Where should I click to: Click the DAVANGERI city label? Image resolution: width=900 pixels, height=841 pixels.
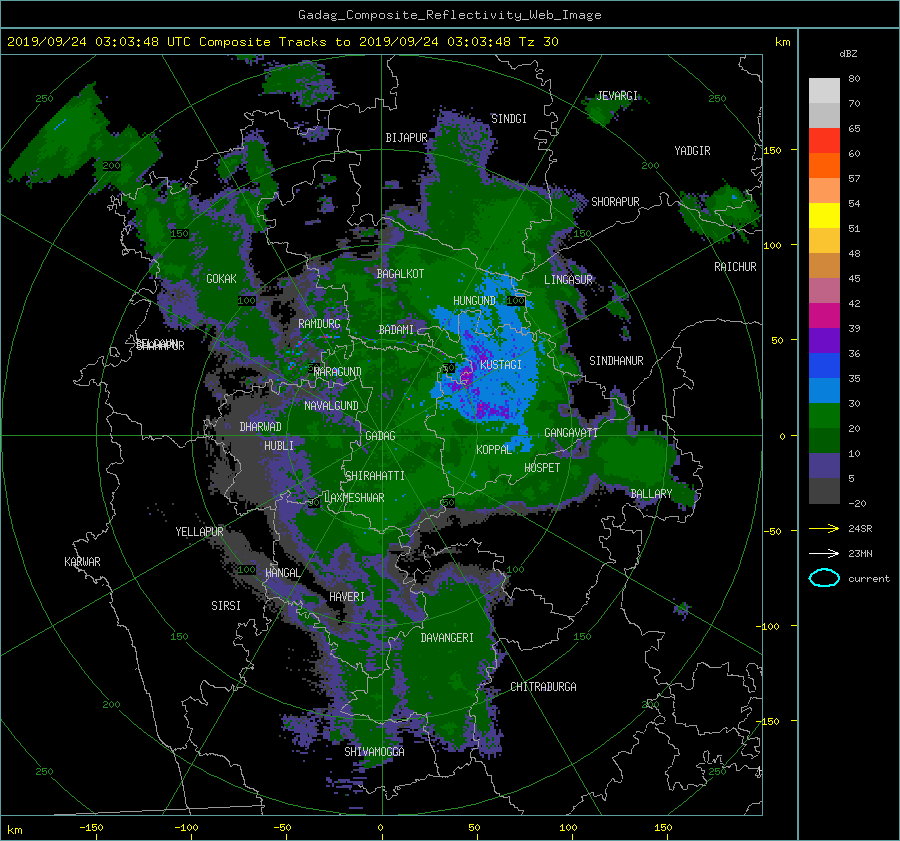(x=447, y=638)
